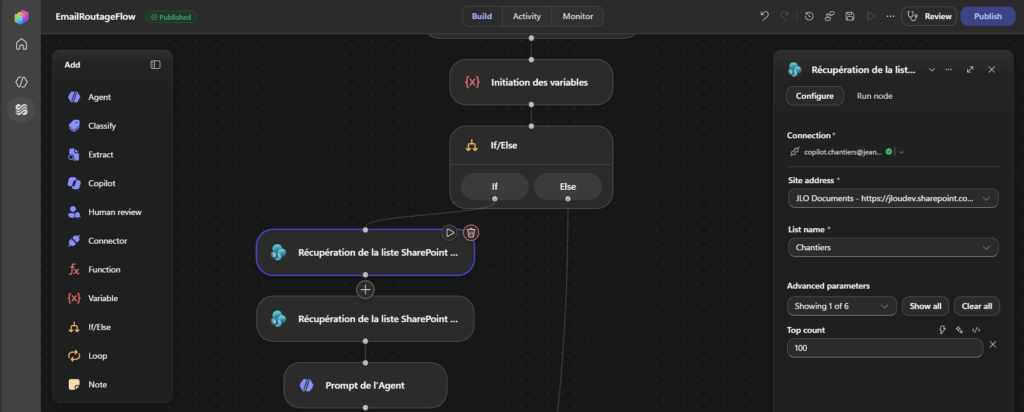Click the Published status badge
Screen dimensions: 1024x412
pyautogui.click(x=171, y=17)
